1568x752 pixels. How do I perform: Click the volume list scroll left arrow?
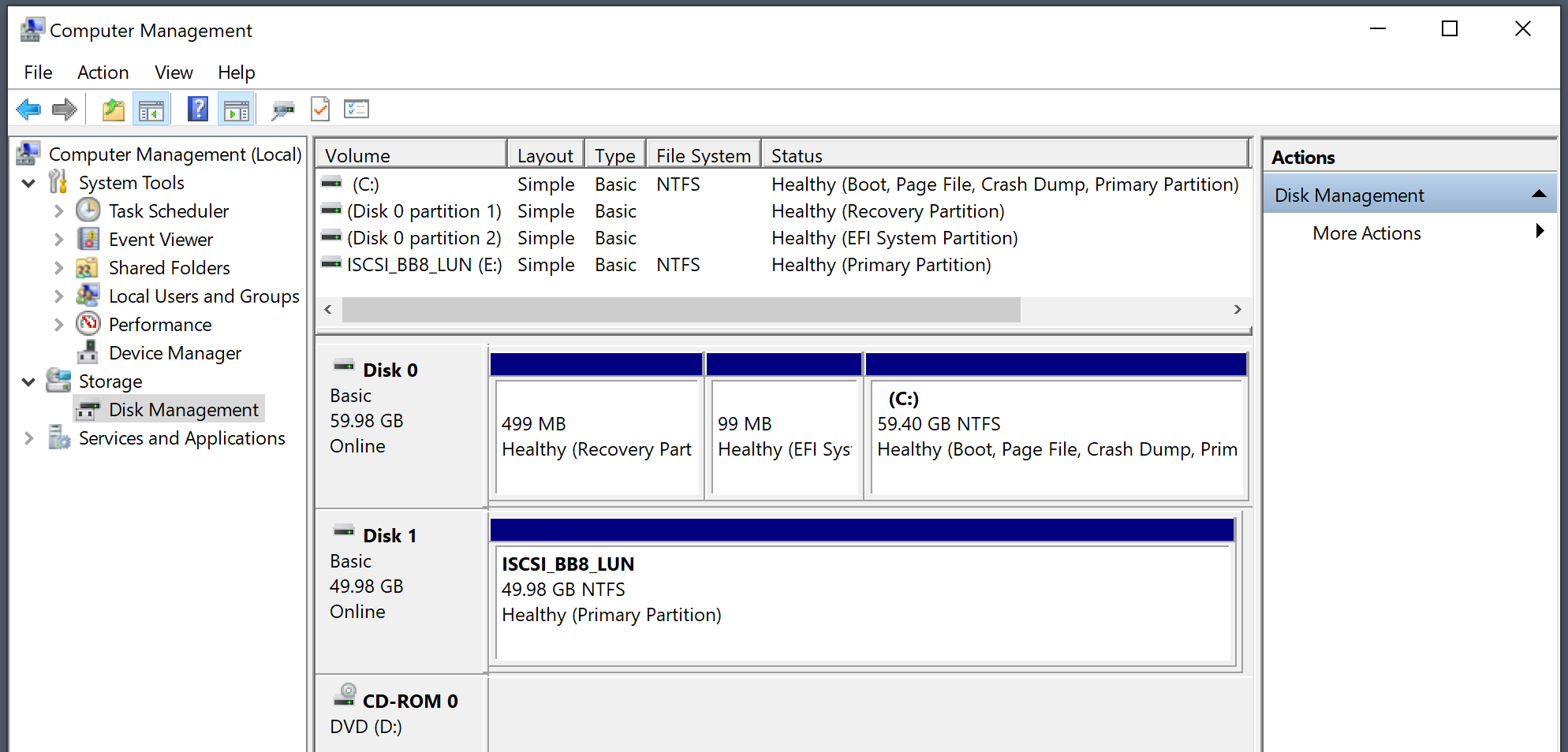329,309
